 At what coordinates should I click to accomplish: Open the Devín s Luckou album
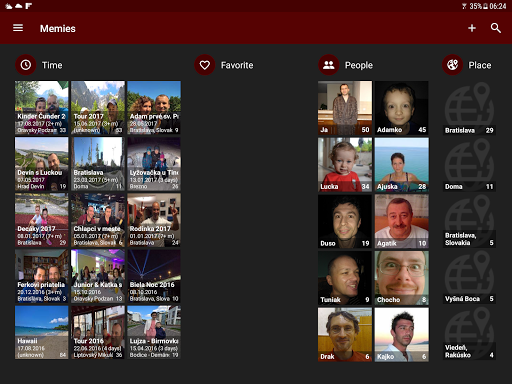[42, 164]
